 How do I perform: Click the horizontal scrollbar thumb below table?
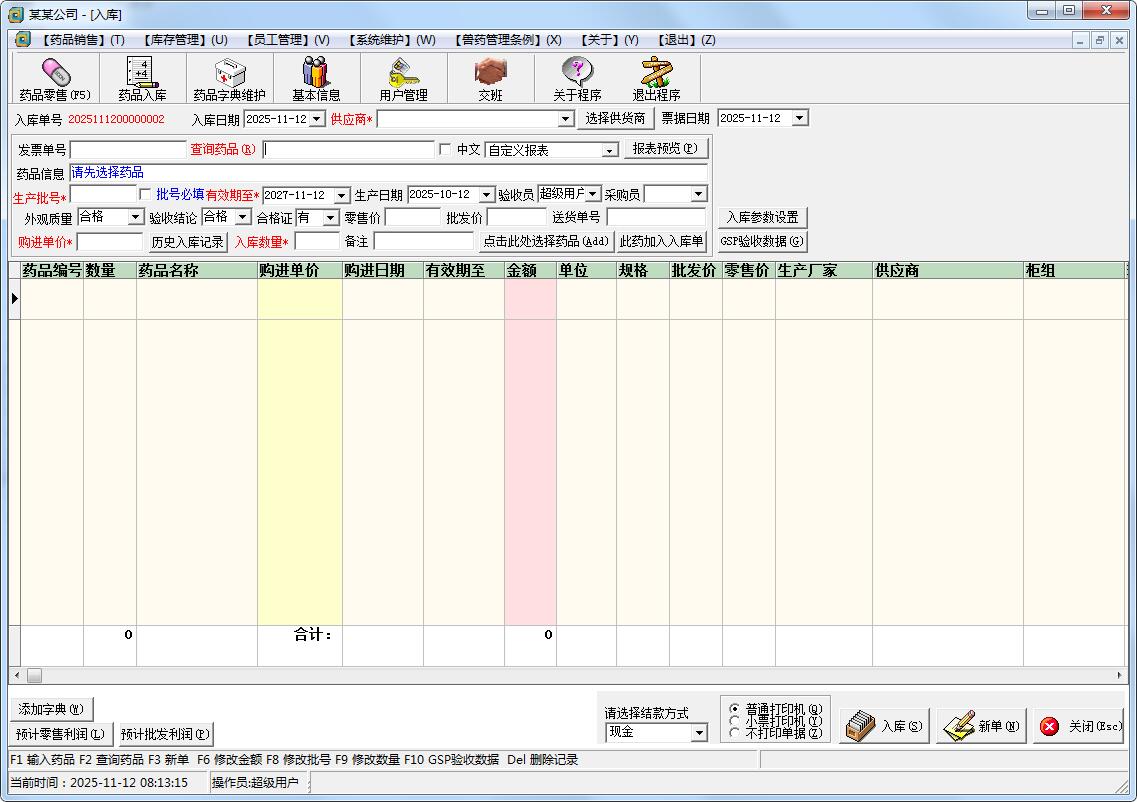pos(34,676)
